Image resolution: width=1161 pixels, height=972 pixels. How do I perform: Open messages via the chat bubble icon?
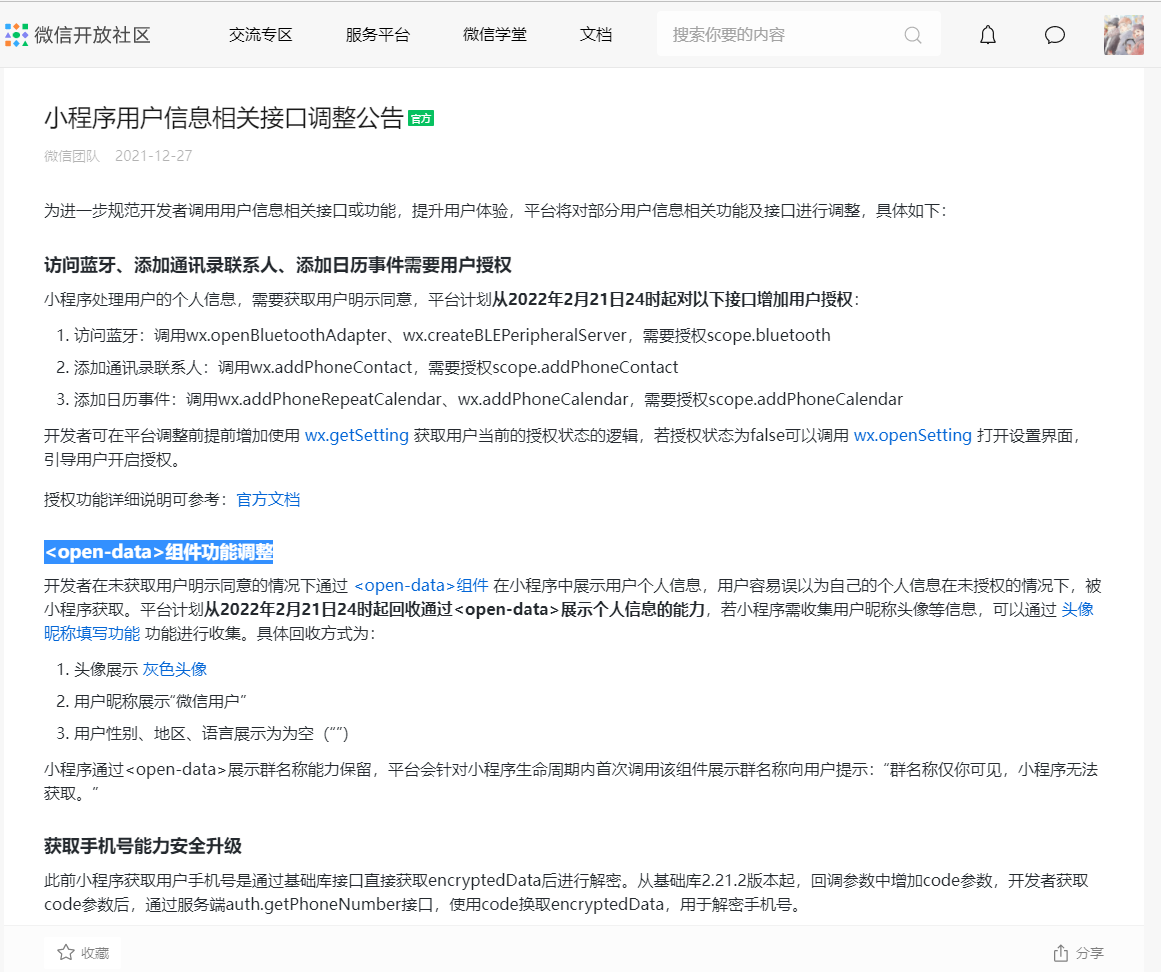[1054, 34]
